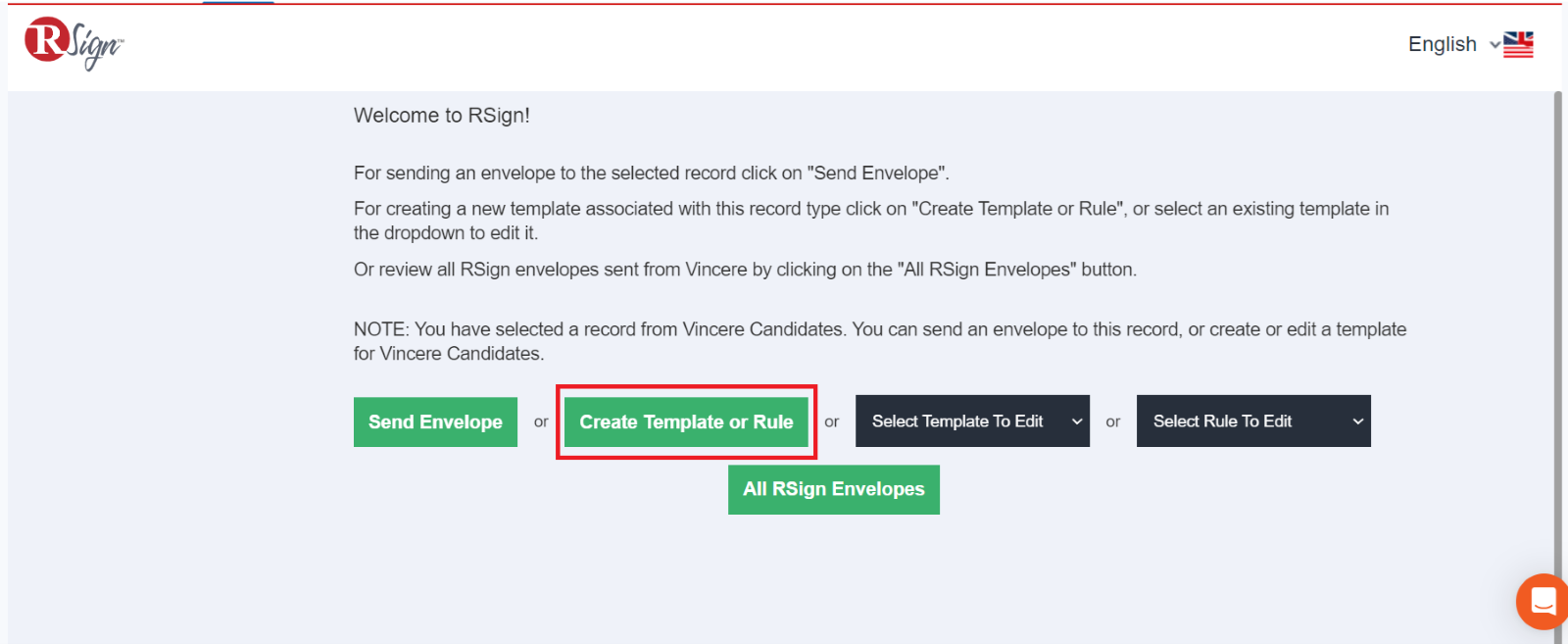Click the Welcome to RSign! heading
This screenshot has height=644, width=1568.
(x=442, y=116)
